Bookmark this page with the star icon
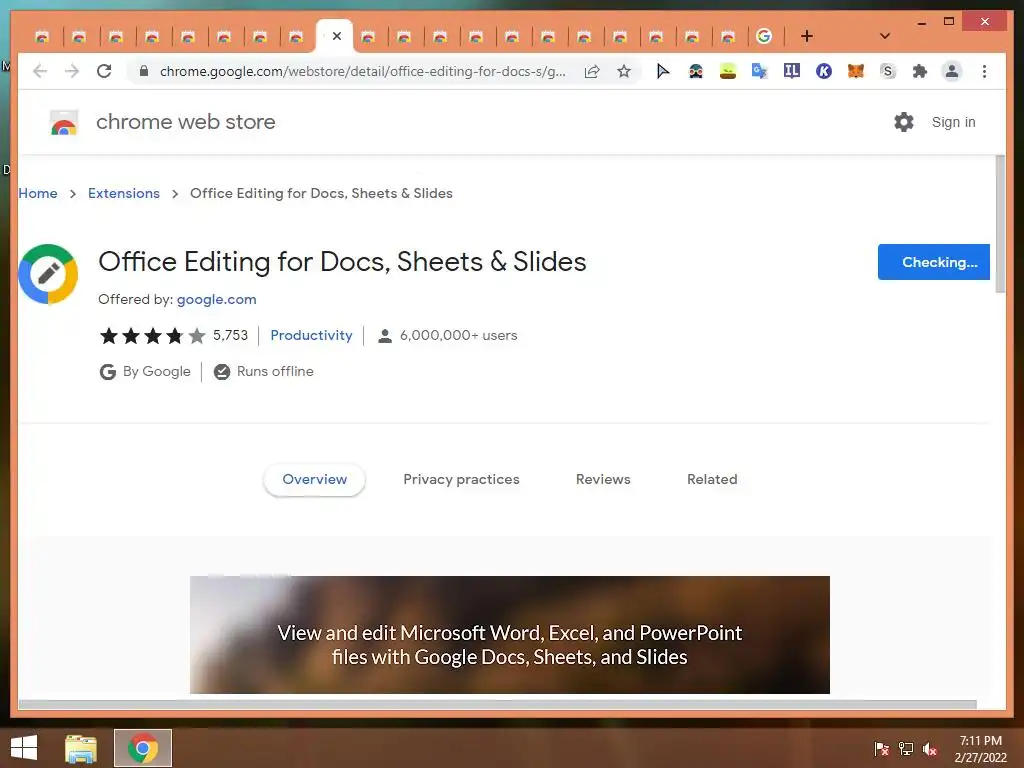This screenshot has height=768, width=1024. tap(624, 71)
